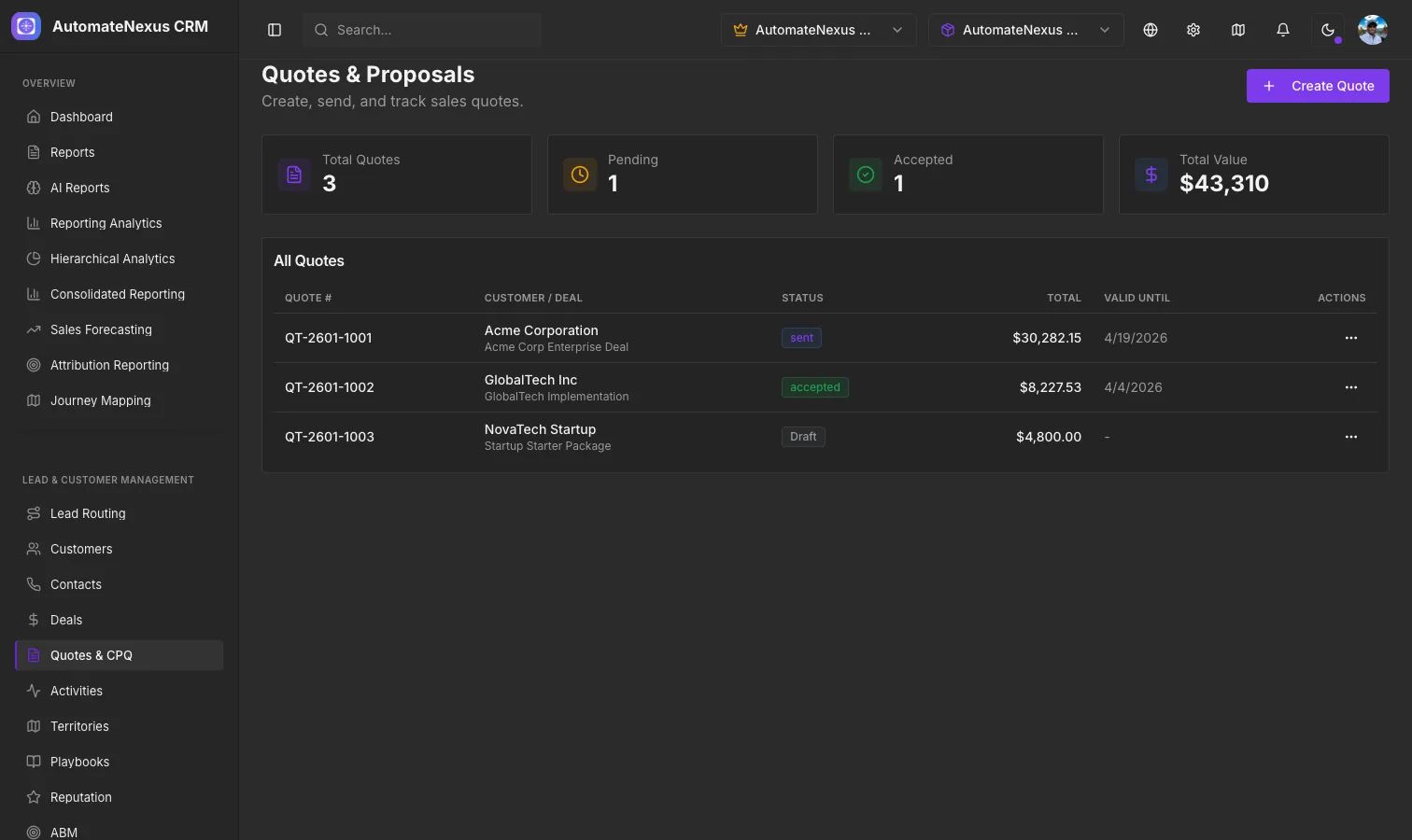
Task: Focus the Search input field
Action: (422, 30)
